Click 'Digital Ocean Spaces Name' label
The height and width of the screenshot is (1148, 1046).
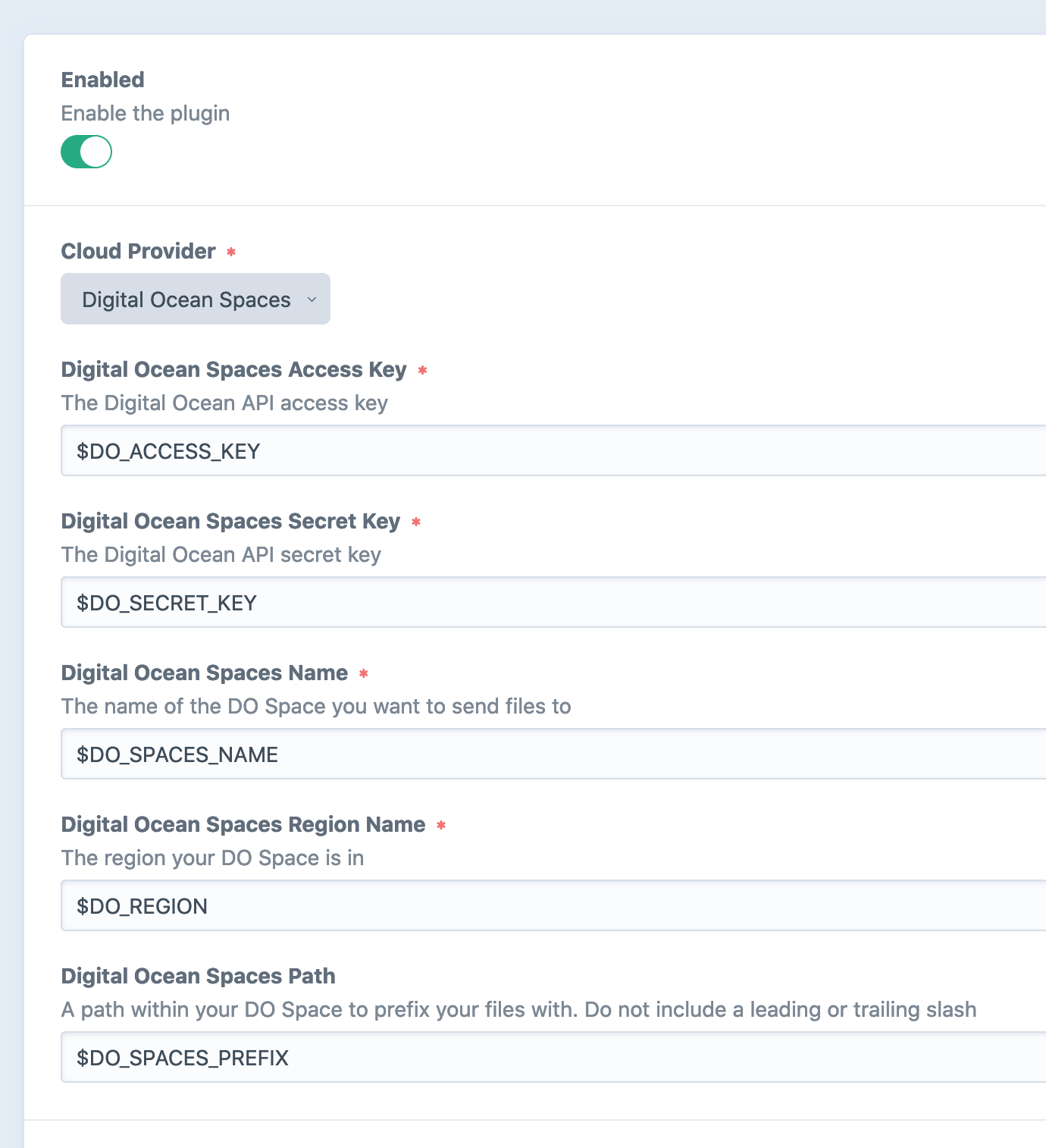point(205,673)
